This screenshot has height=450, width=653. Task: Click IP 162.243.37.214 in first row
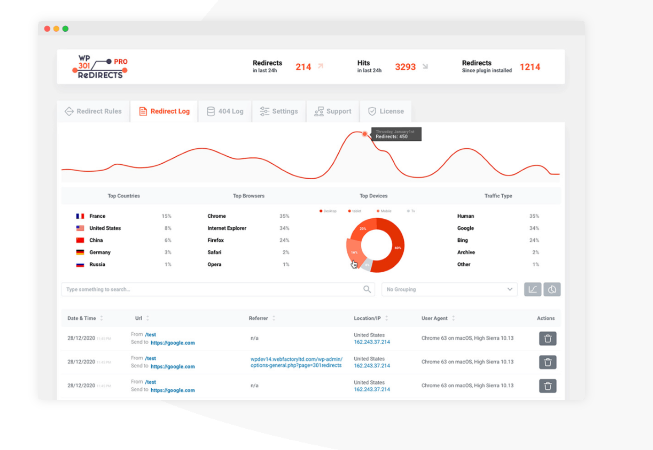[x=372, y=342]
